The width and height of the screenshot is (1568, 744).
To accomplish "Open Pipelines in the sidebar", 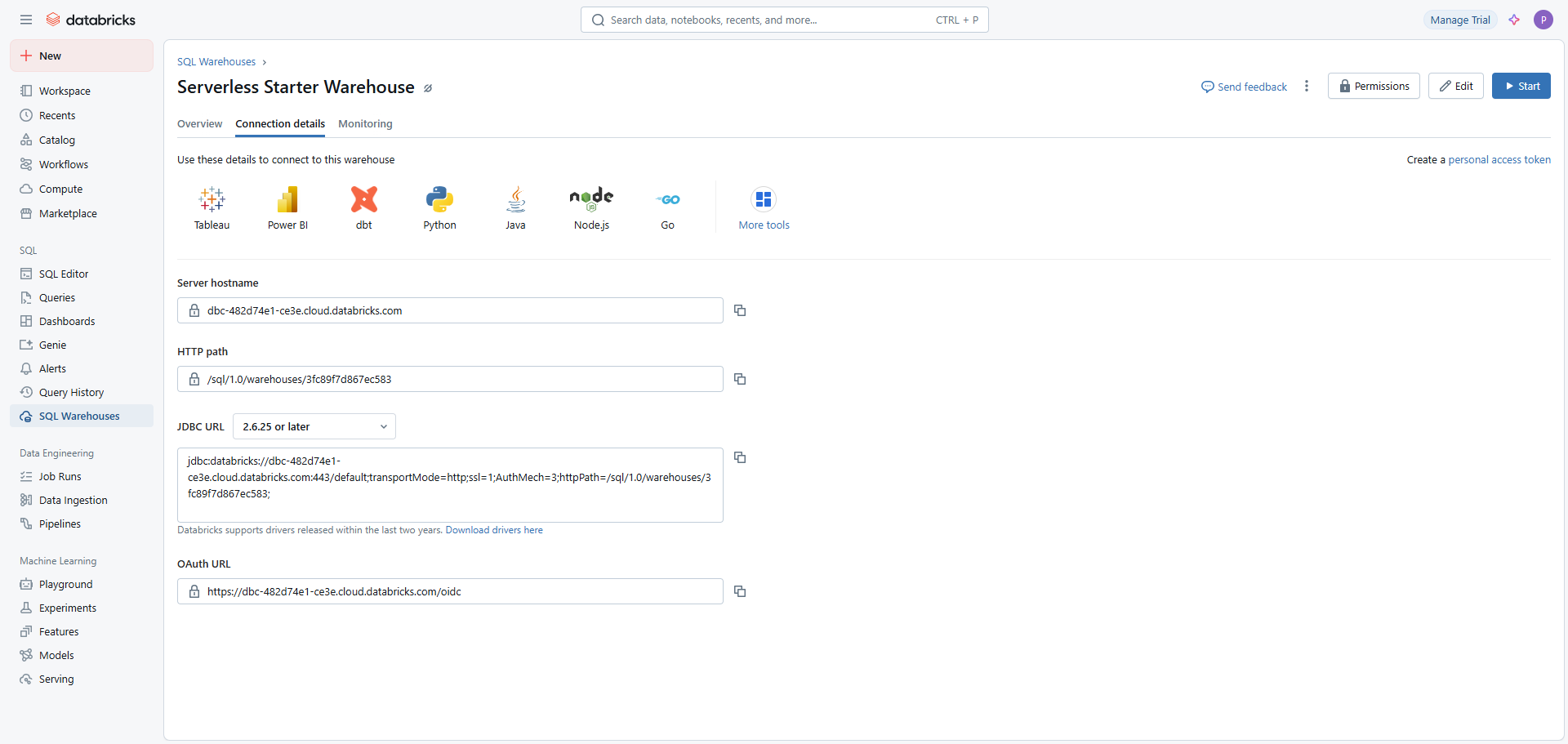I will [82, 523].
